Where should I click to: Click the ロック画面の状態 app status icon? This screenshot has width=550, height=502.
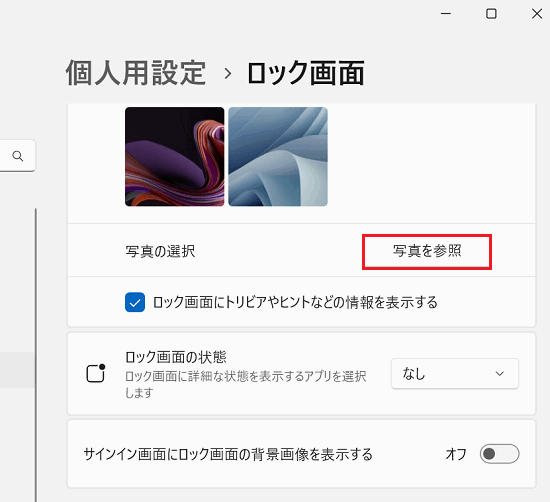coord(96,373)
